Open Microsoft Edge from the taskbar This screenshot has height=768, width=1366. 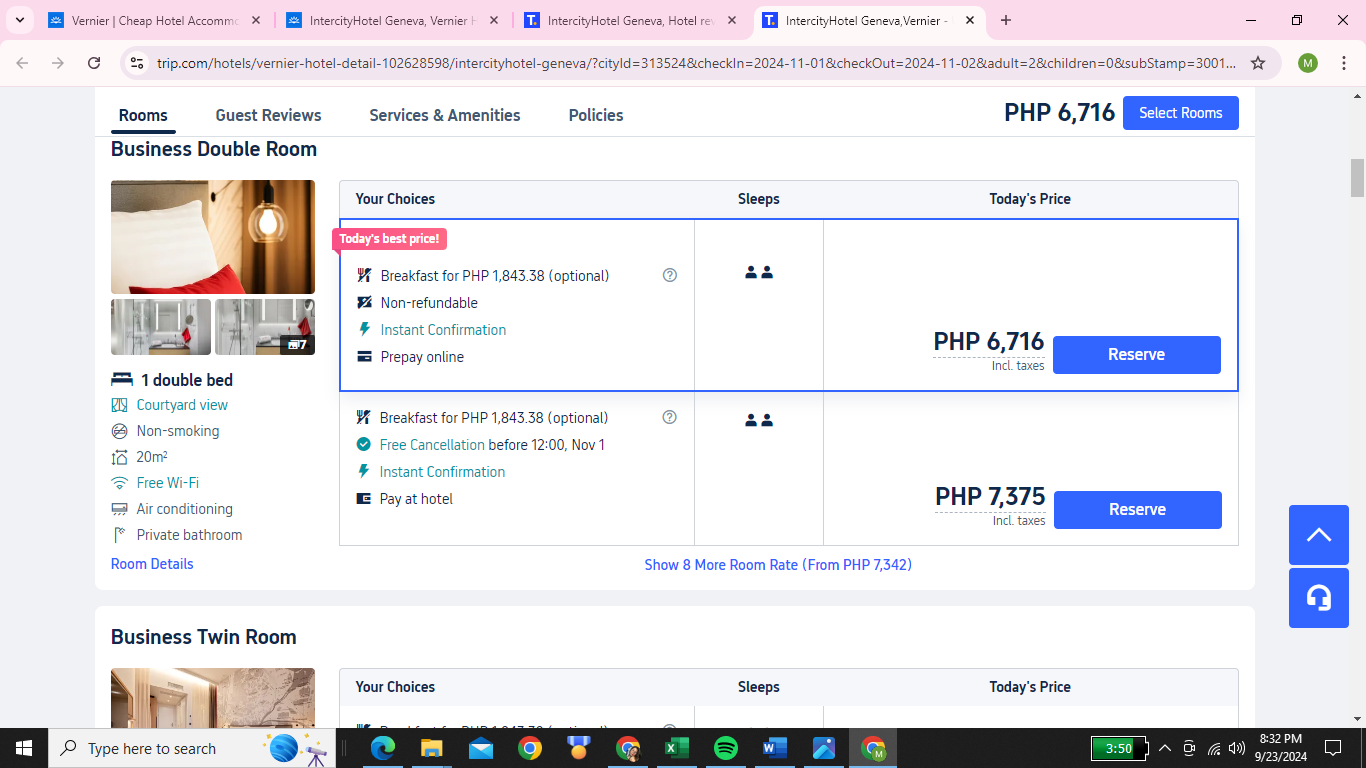382,748
